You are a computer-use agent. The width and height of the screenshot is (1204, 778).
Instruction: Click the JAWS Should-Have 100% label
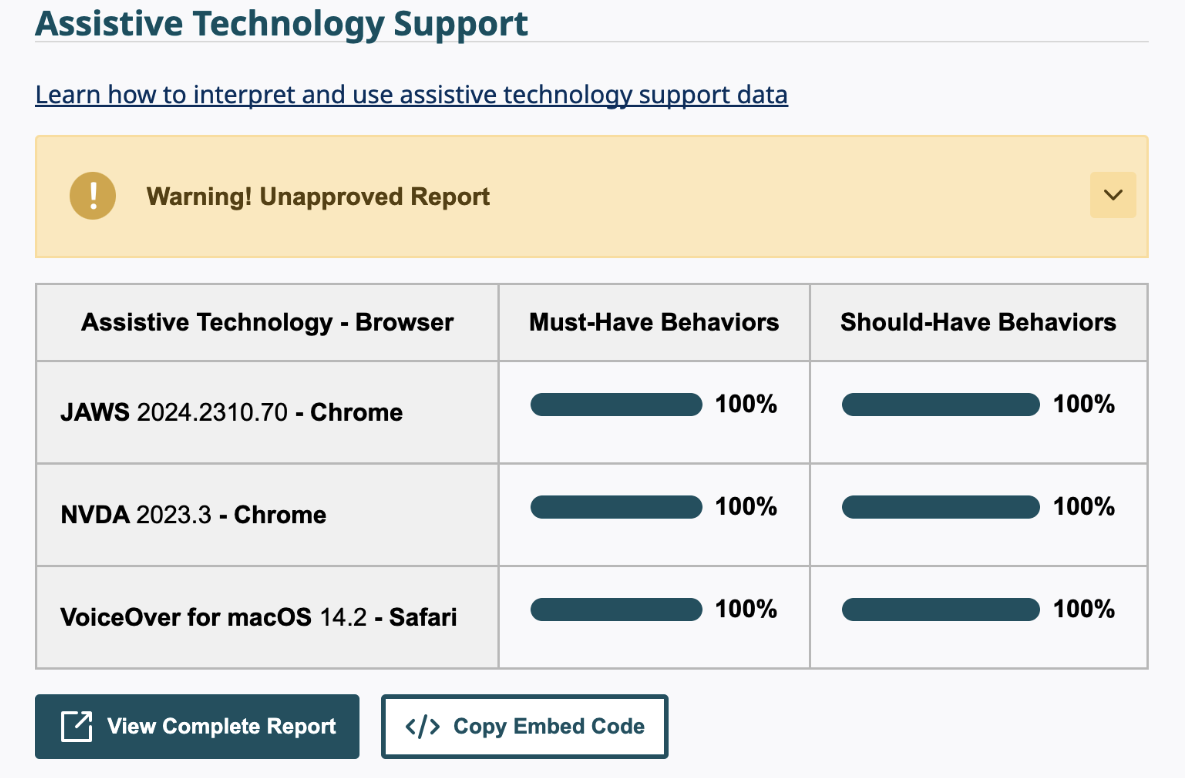tap(1083, 404)
